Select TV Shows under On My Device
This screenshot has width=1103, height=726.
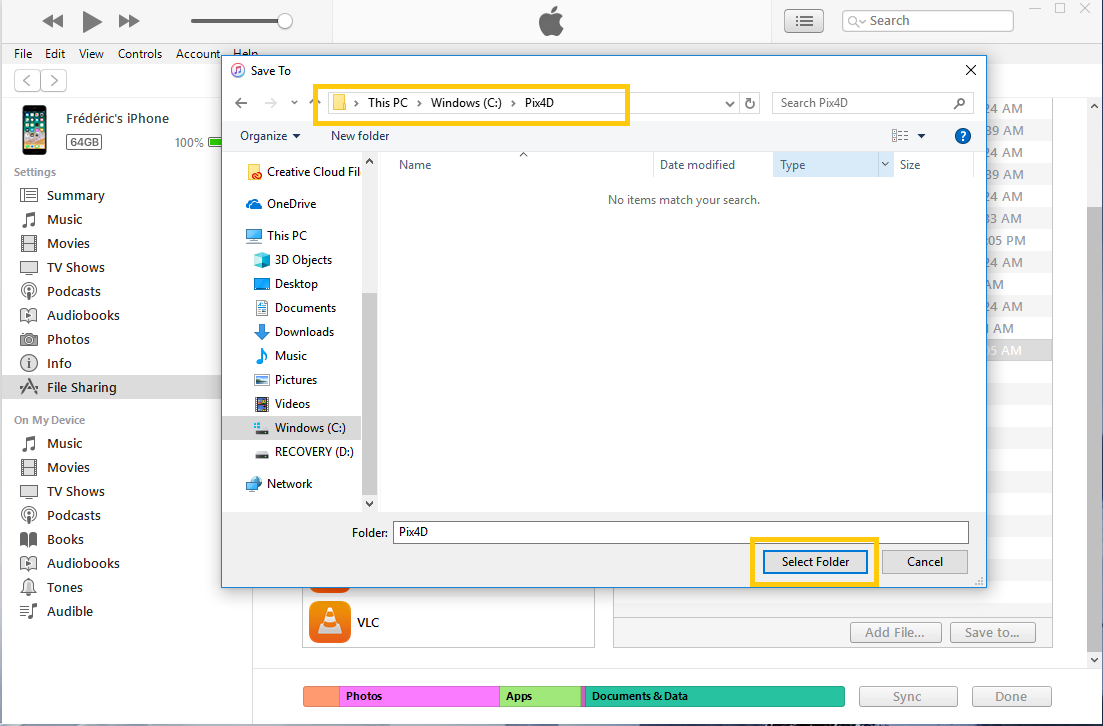click(x=75, y=491)
